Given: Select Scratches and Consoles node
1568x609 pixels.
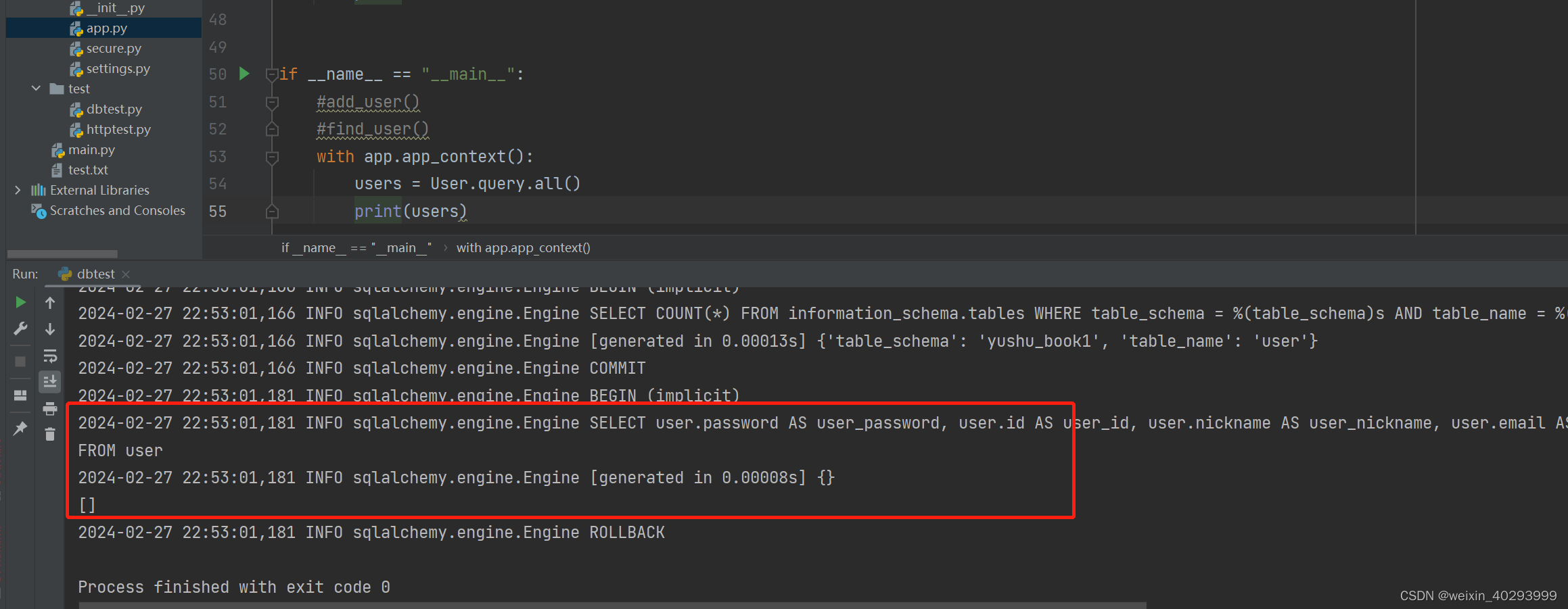Looking at the screenshot, I should point(117,211).
